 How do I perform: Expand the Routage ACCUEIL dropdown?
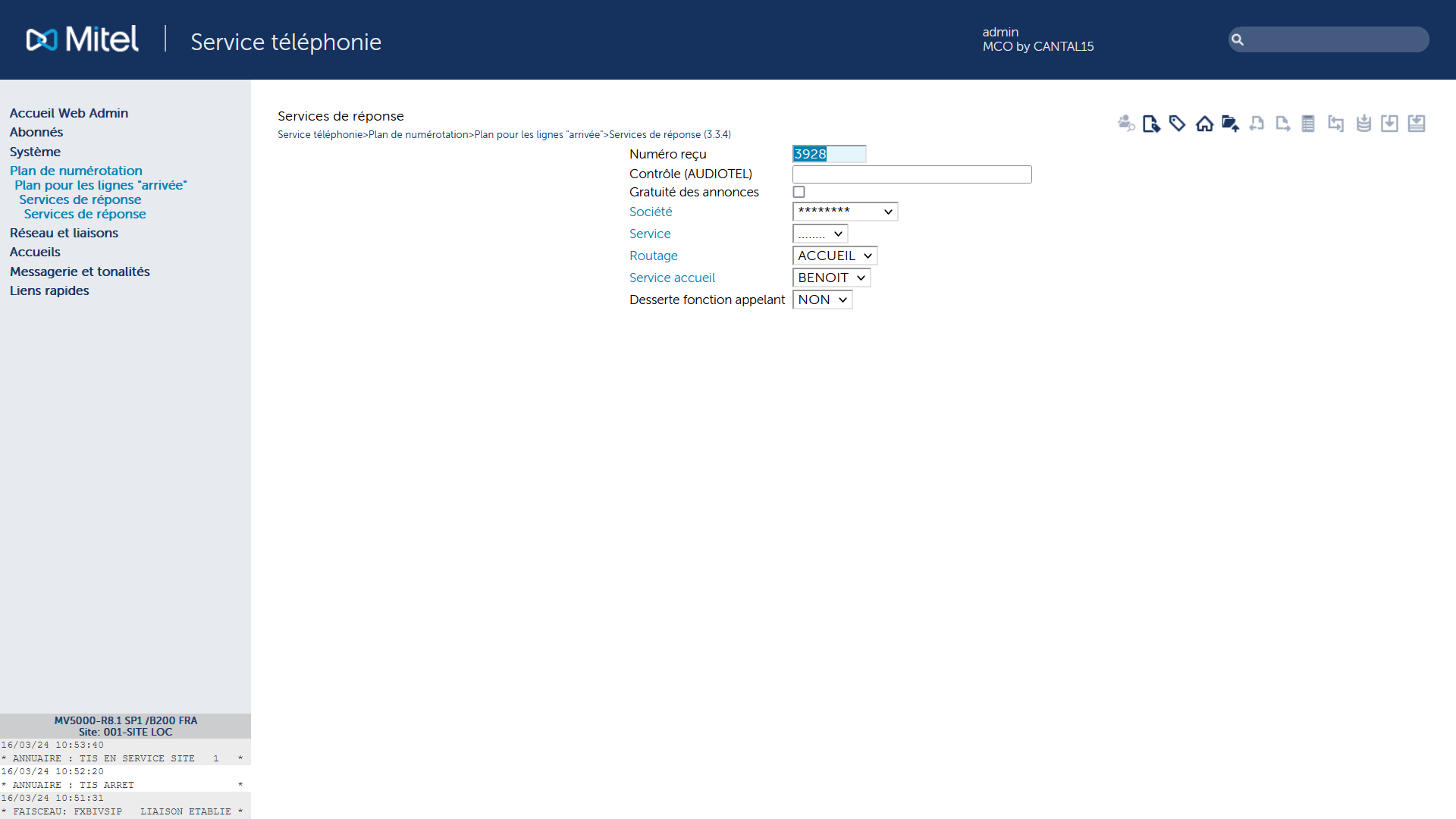[834, 256]
